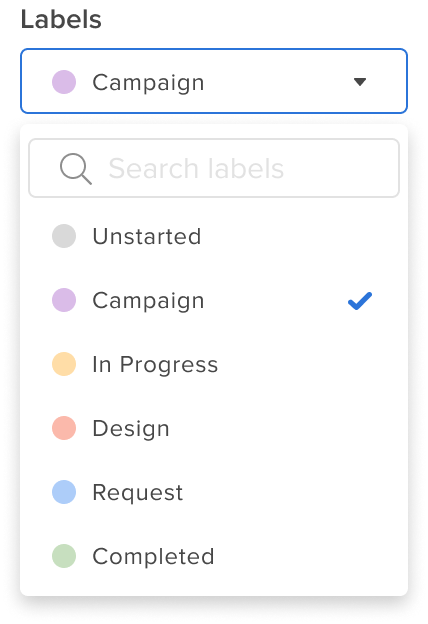Click the Campaign text in selected box

click(x=148, y=84)
